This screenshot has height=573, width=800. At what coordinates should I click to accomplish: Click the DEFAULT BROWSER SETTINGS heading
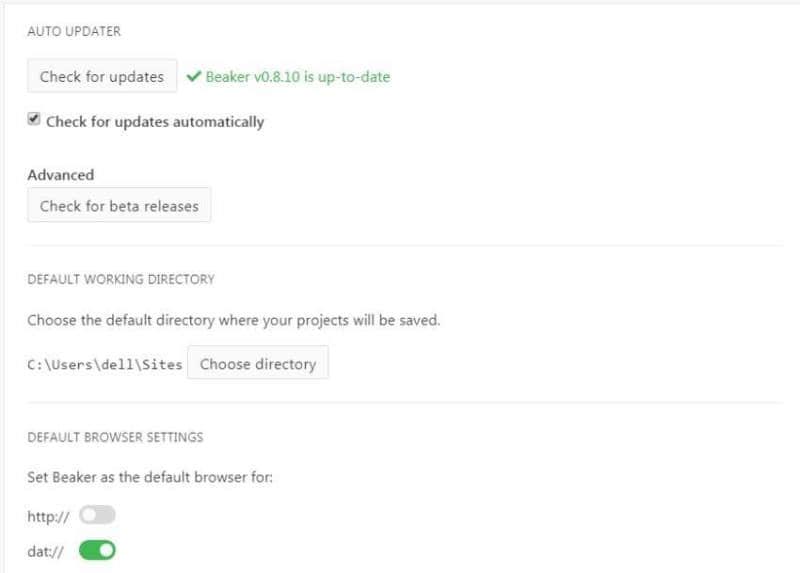click(x=115, y=437)
